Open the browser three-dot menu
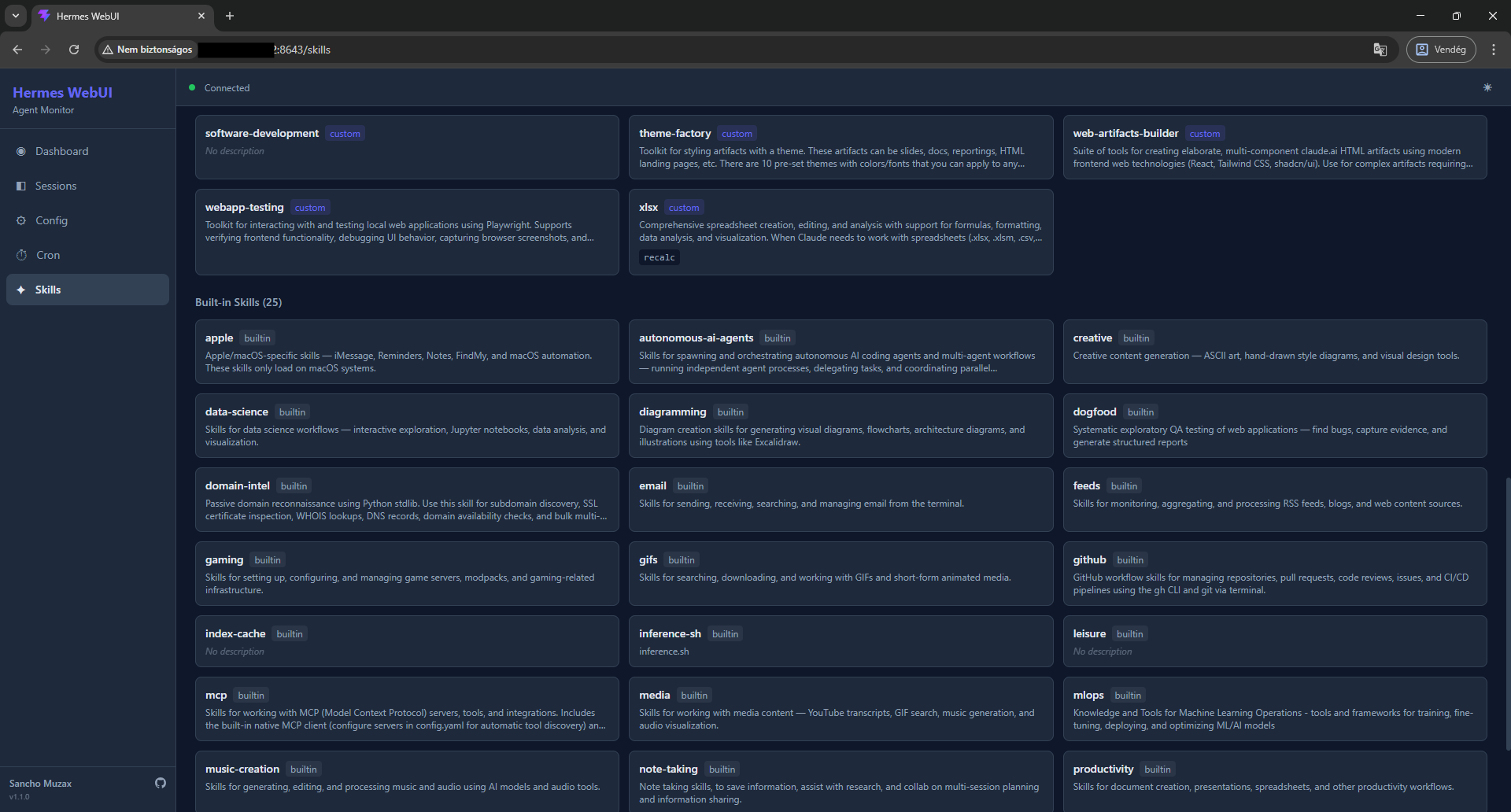This screenshot has width=1511, height=812. tap(1494, 49)
